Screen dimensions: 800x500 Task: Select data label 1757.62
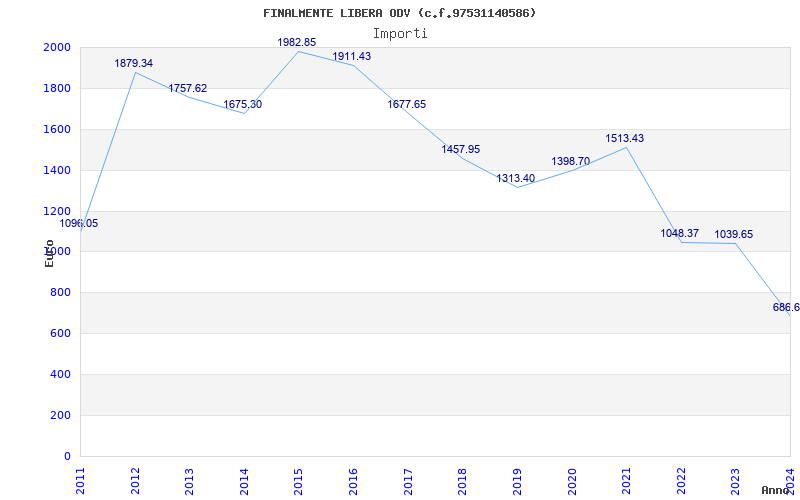pos(188,88)
